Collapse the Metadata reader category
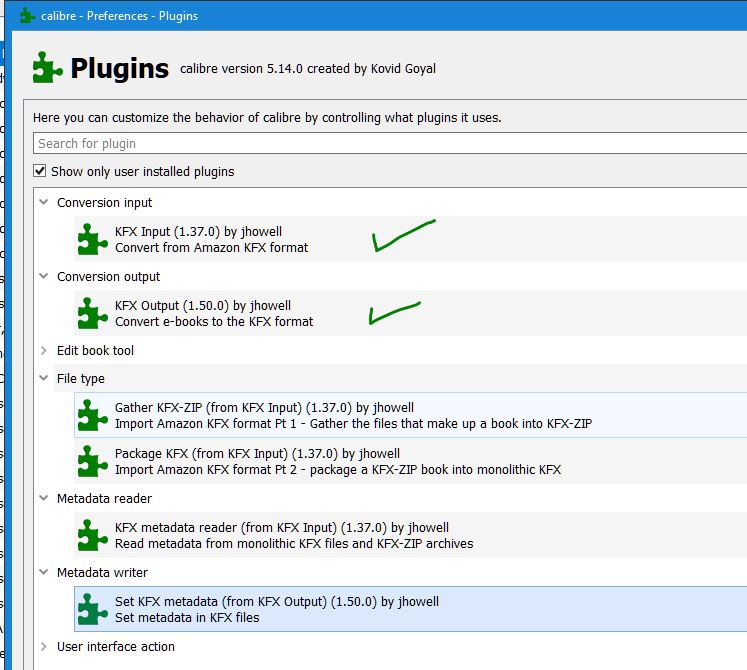747x670 pixels. click(x=44, y=498)
